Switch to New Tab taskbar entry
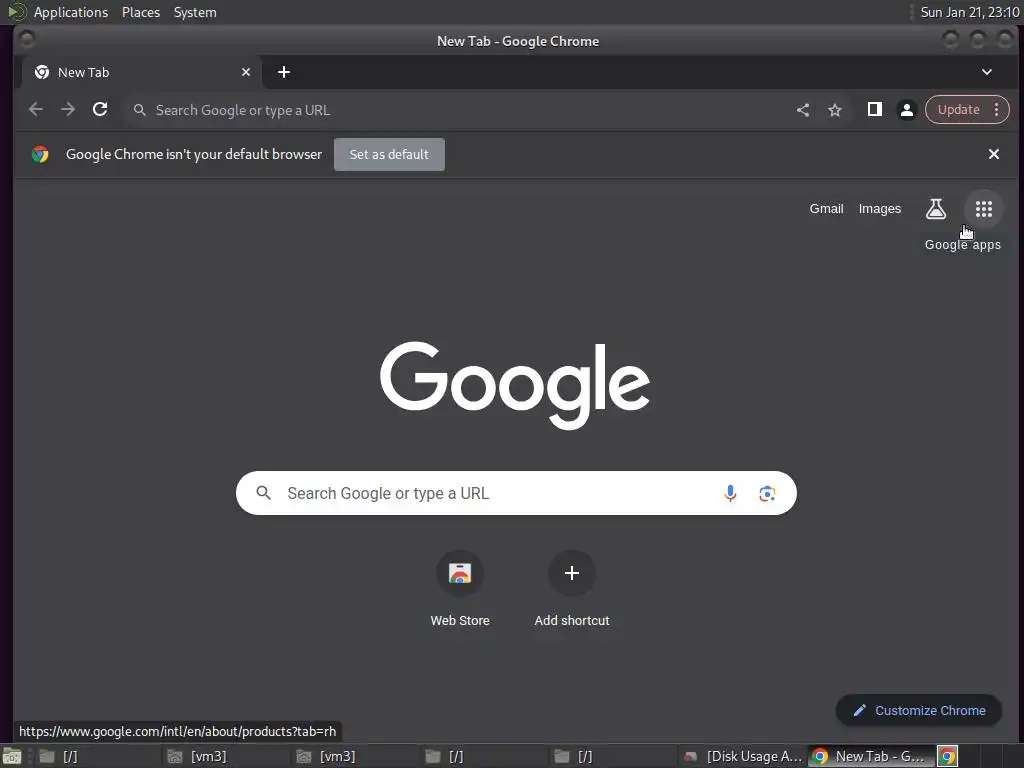The image size is (1024, 768). [870, 756]
